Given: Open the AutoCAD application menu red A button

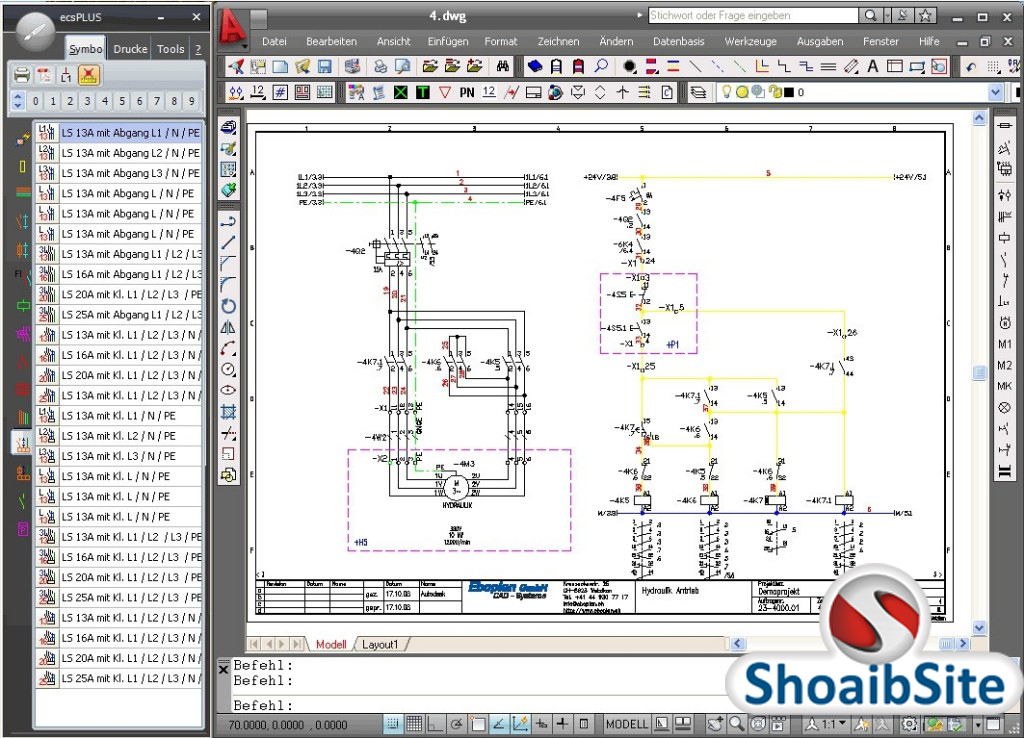Looking at the screenshot, I should pos(232,28).
